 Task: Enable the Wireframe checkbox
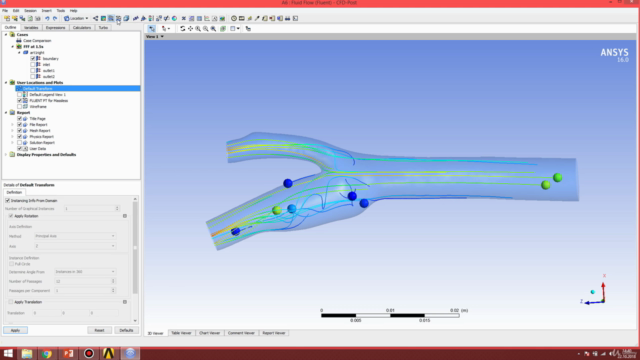coord(19,107)
